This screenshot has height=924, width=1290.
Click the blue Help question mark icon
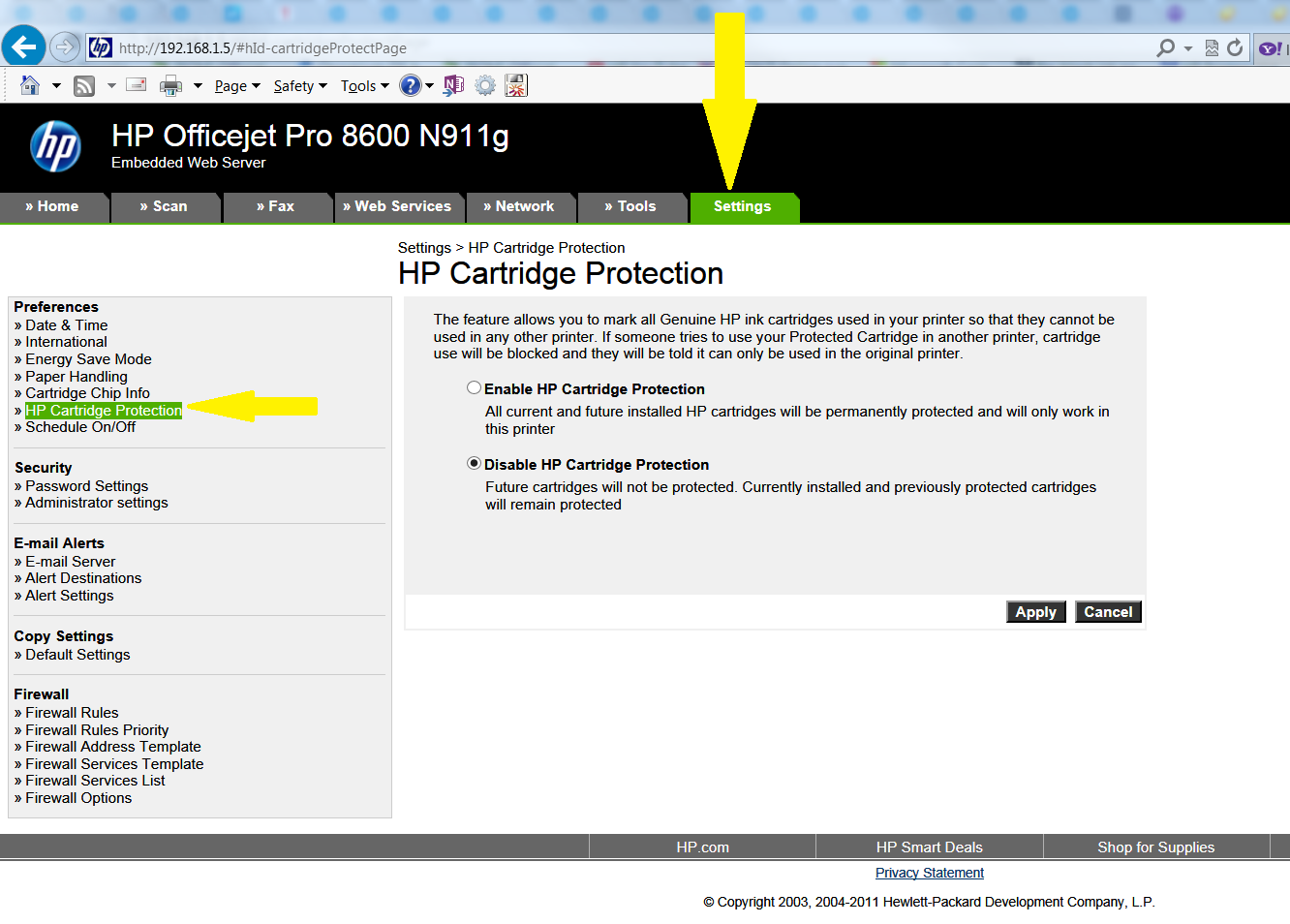(411, 85)
